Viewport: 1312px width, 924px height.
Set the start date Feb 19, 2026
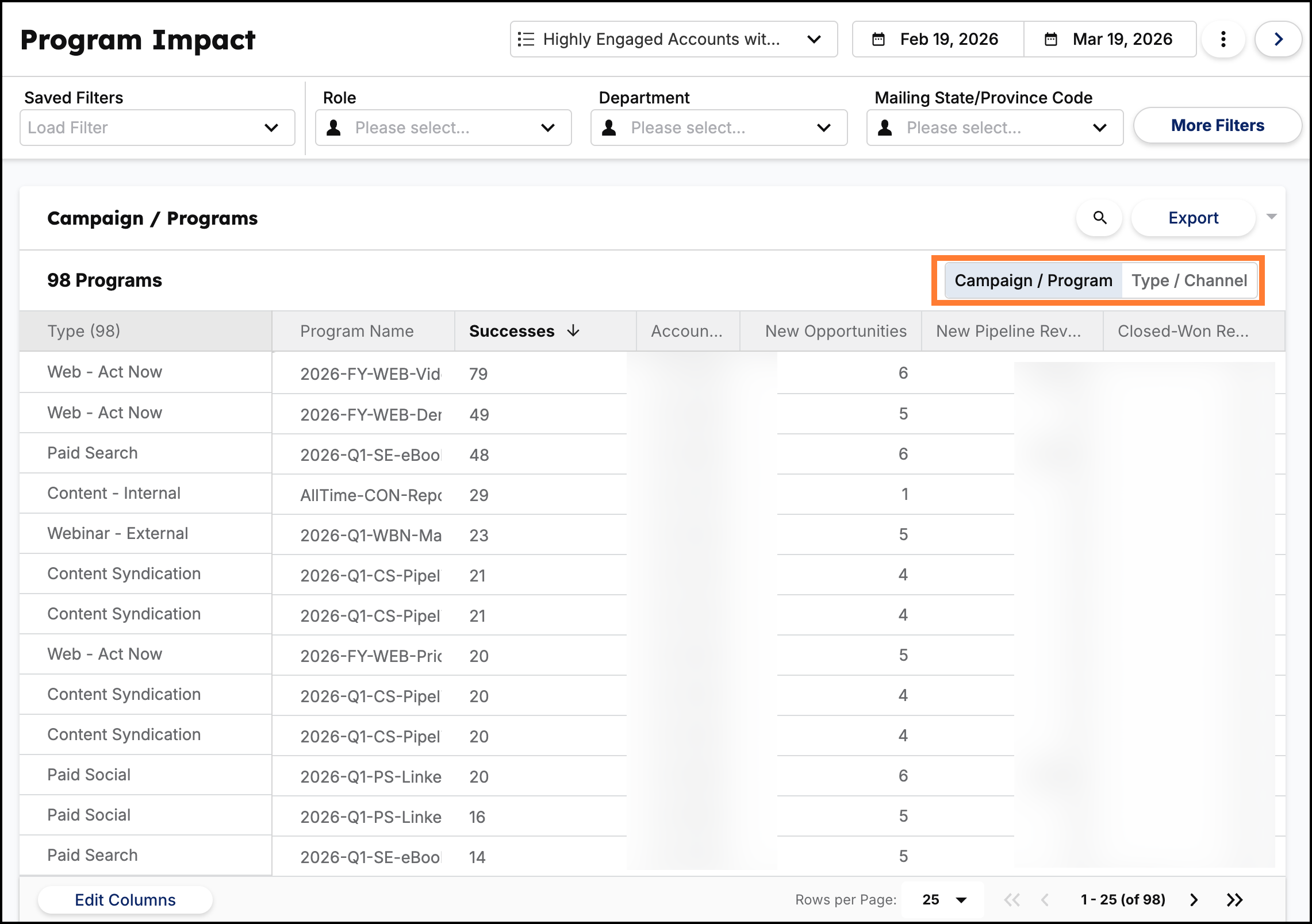(x=938, y=39)
